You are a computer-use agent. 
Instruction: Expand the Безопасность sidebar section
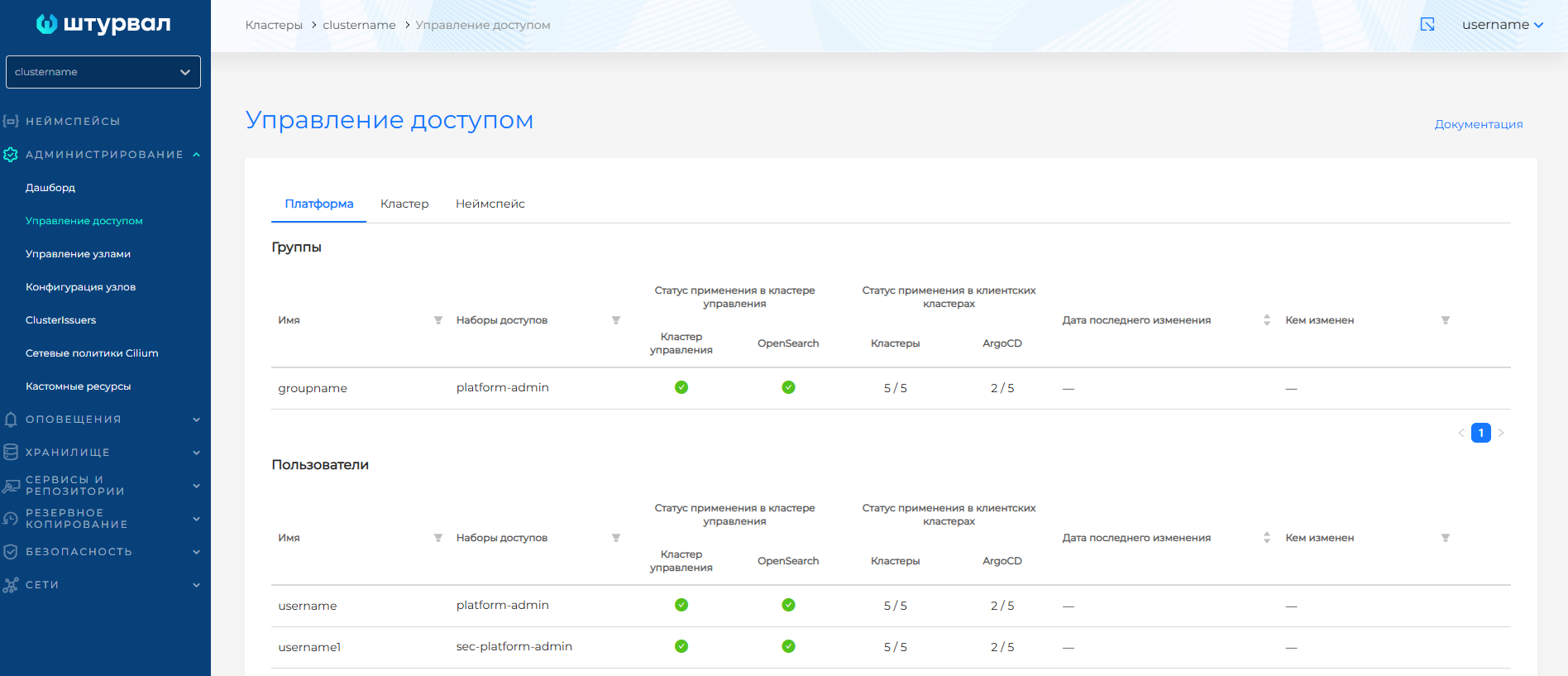coord(196,552)
